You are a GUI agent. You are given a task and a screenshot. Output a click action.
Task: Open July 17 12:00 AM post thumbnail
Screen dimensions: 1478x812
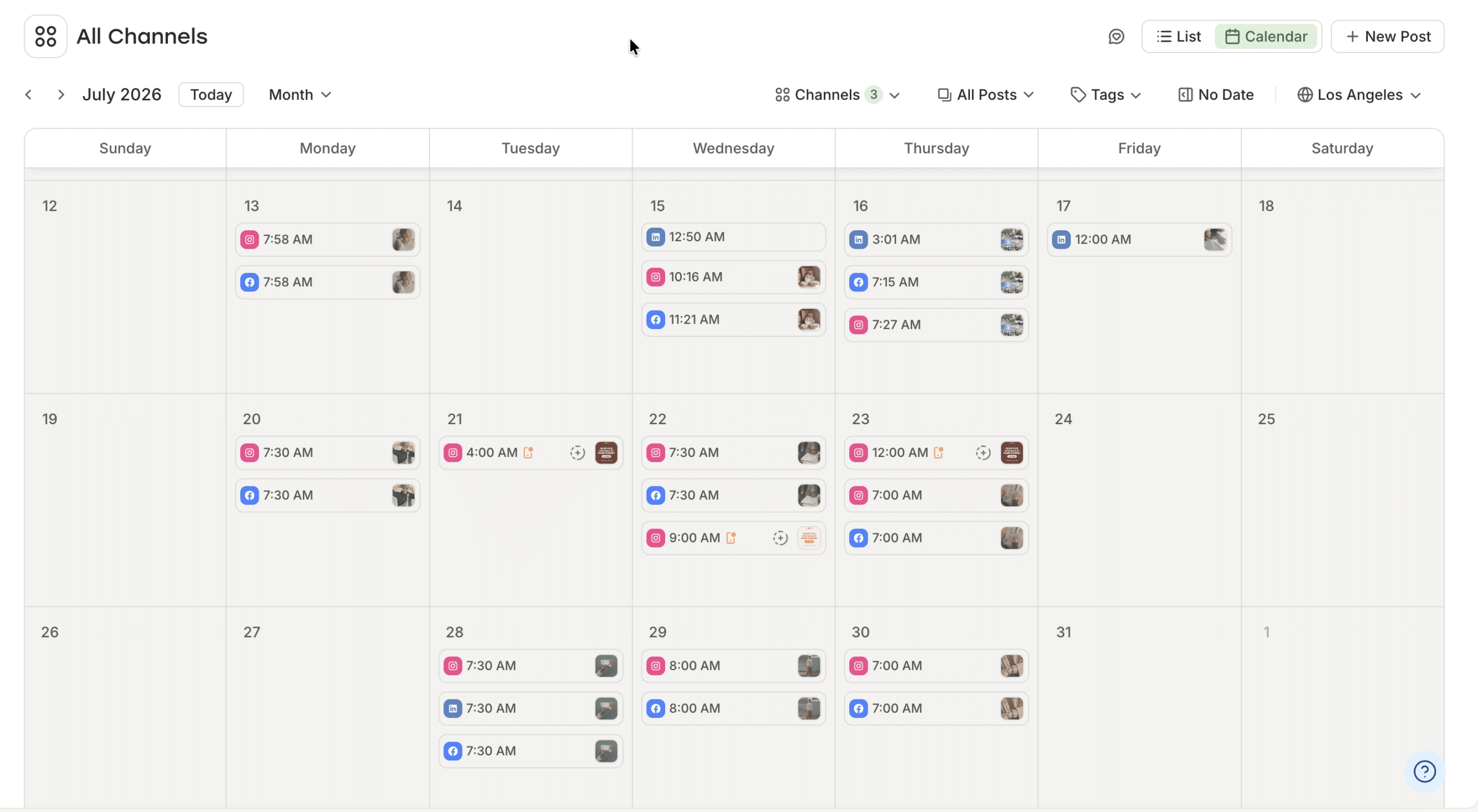1215,240
